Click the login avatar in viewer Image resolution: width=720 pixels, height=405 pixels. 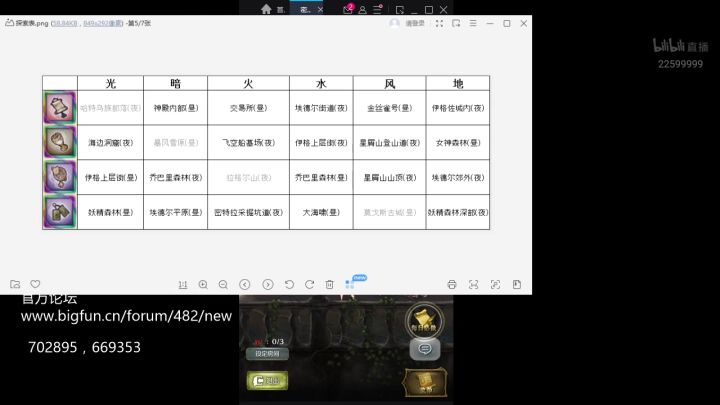tap(394, 23)
